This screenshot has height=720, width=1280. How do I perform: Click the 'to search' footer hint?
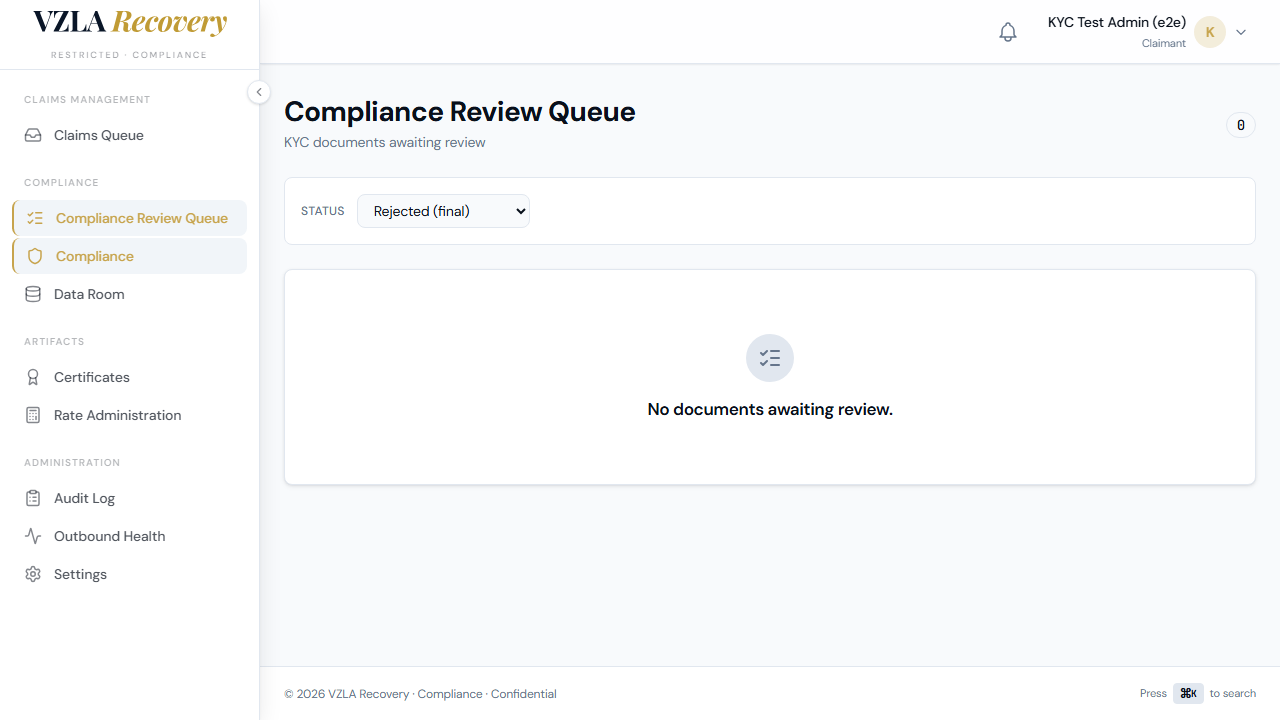click(x=1233, y=693)
